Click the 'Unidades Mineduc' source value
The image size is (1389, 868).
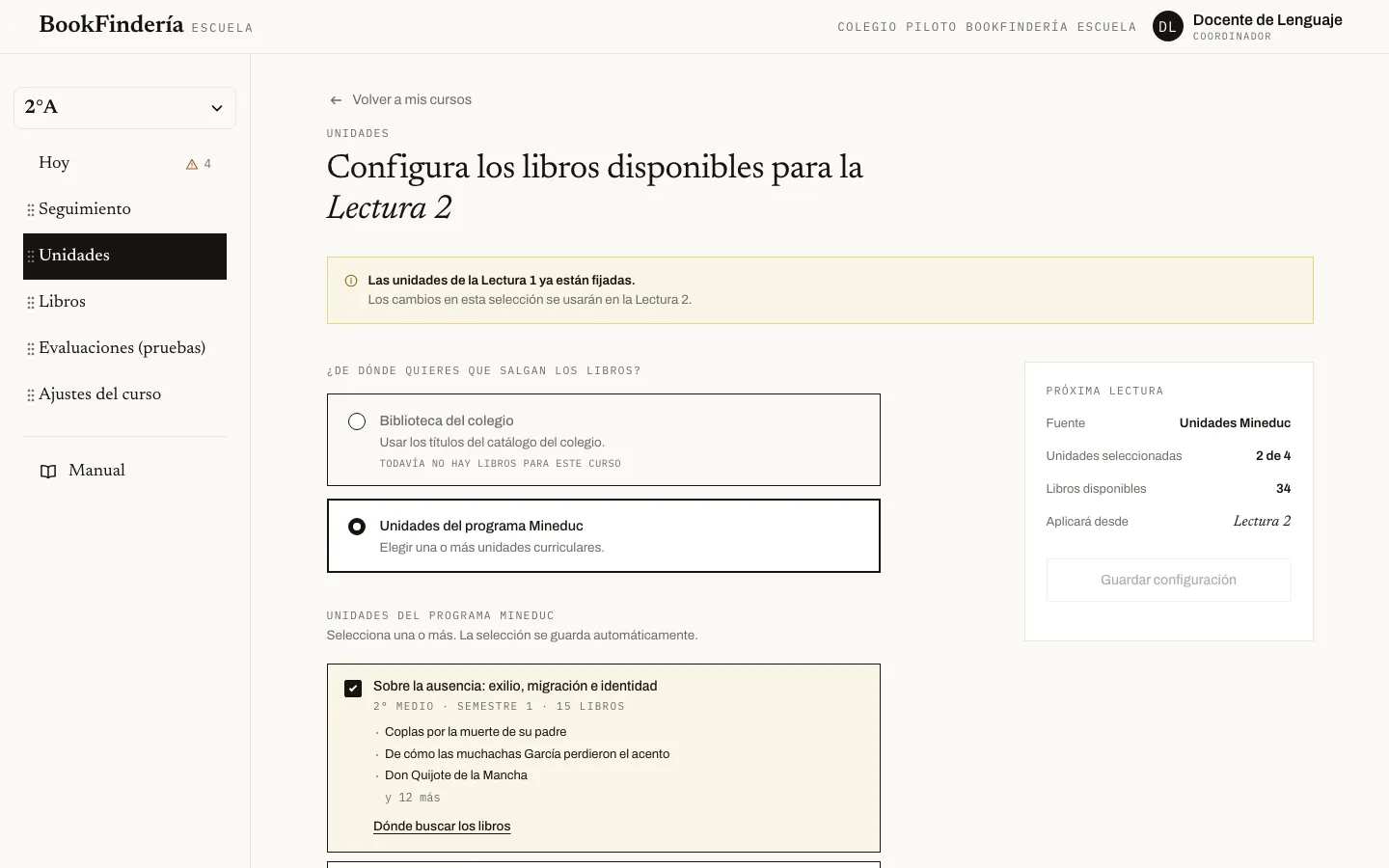(x=1235, y=423)
